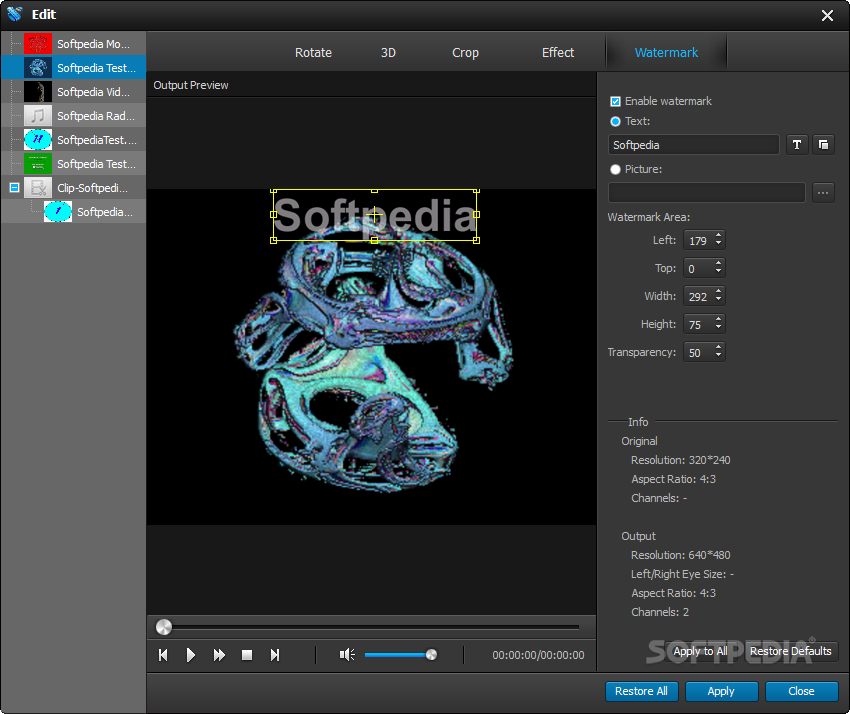This screenshot has width=850, height=714.
Task: Click the watermark text input field
Action: click(x=693, y=145)
